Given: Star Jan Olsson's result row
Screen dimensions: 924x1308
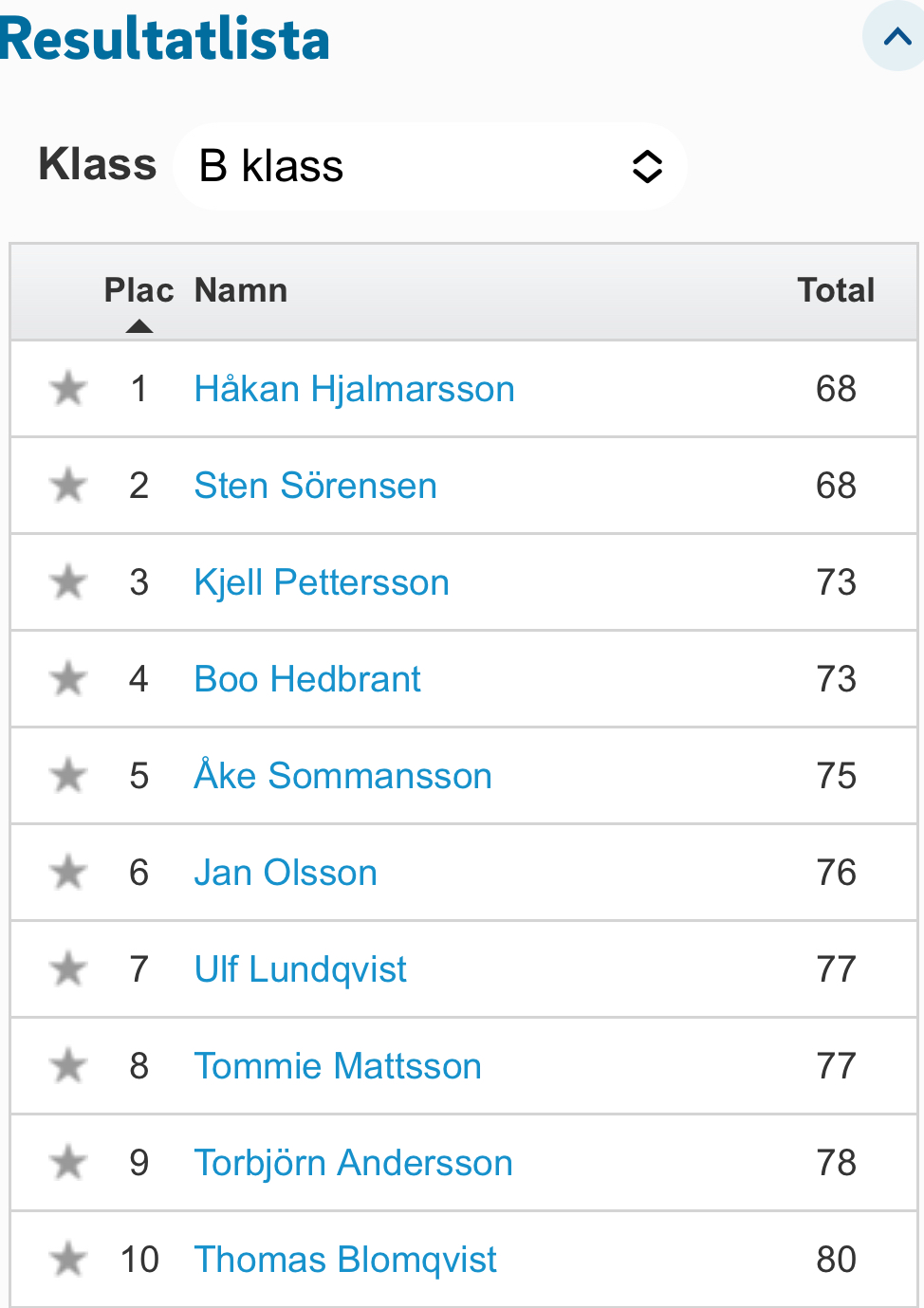Looking at the screenshot, I should [68, 873].
